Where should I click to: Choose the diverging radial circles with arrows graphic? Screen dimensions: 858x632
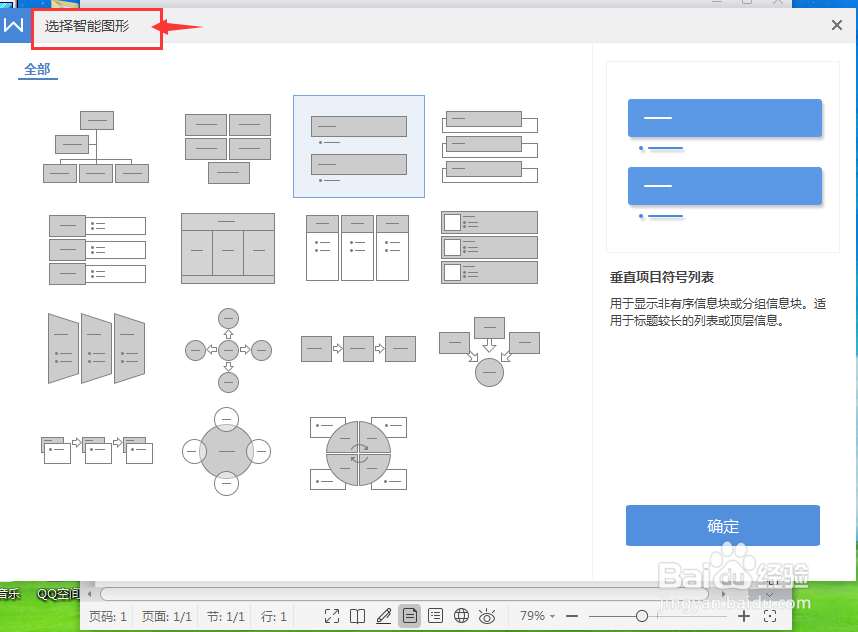pos(228,350)
